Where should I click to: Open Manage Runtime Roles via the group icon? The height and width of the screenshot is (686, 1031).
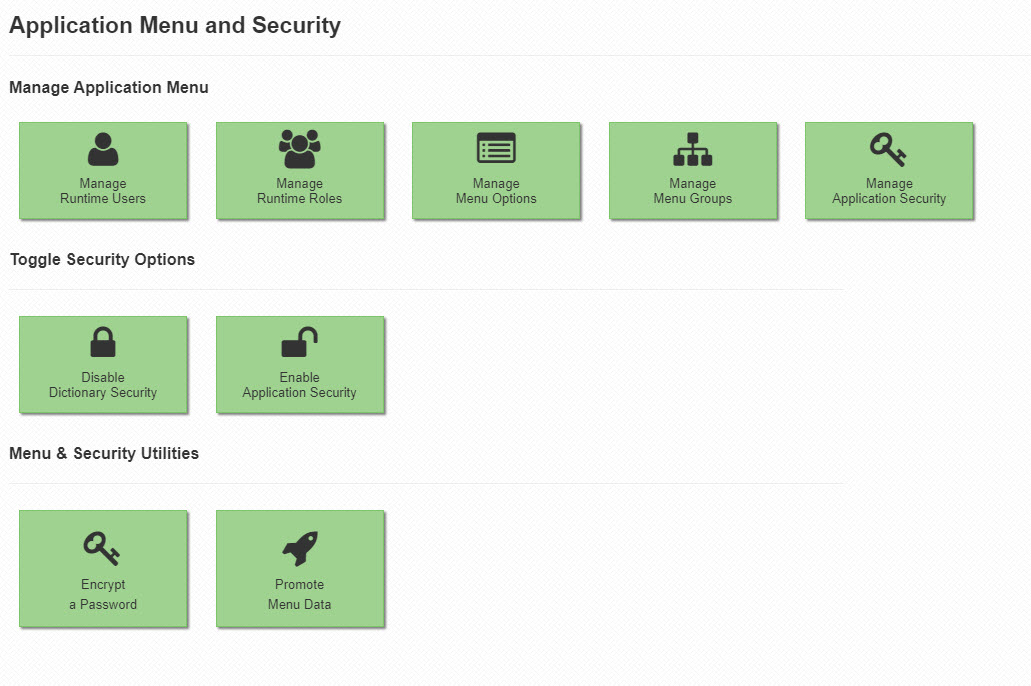tap(299, 149)
